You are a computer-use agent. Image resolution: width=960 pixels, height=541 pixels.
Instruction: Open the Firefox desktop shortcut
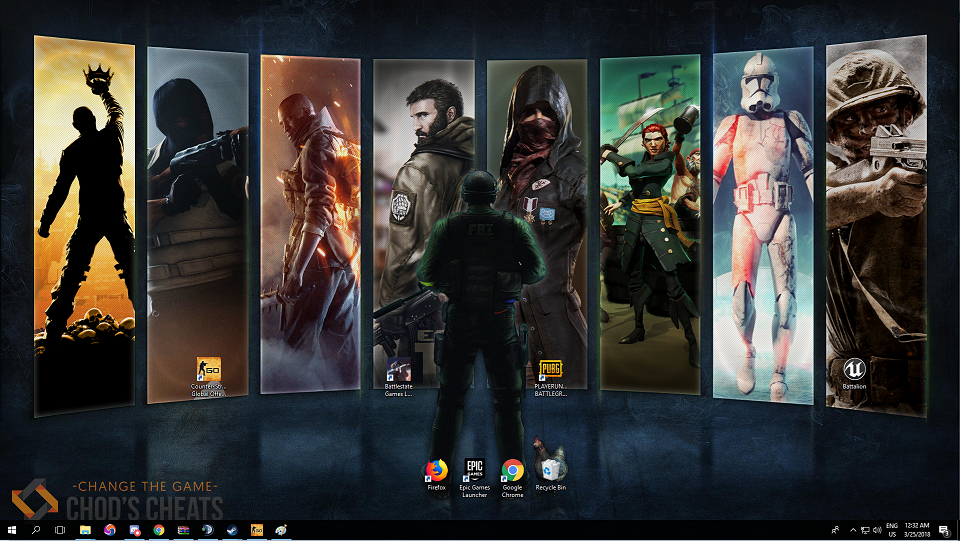[437, 475]
